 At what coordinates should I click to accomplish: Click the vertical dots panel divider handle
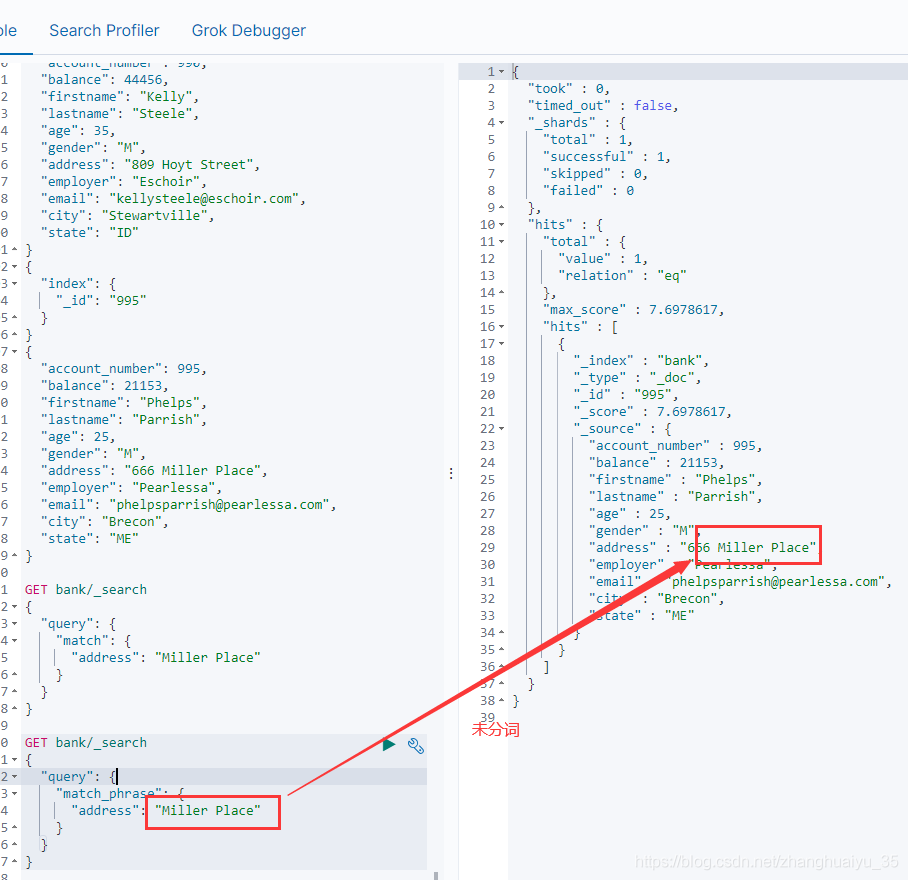[451, 473]
